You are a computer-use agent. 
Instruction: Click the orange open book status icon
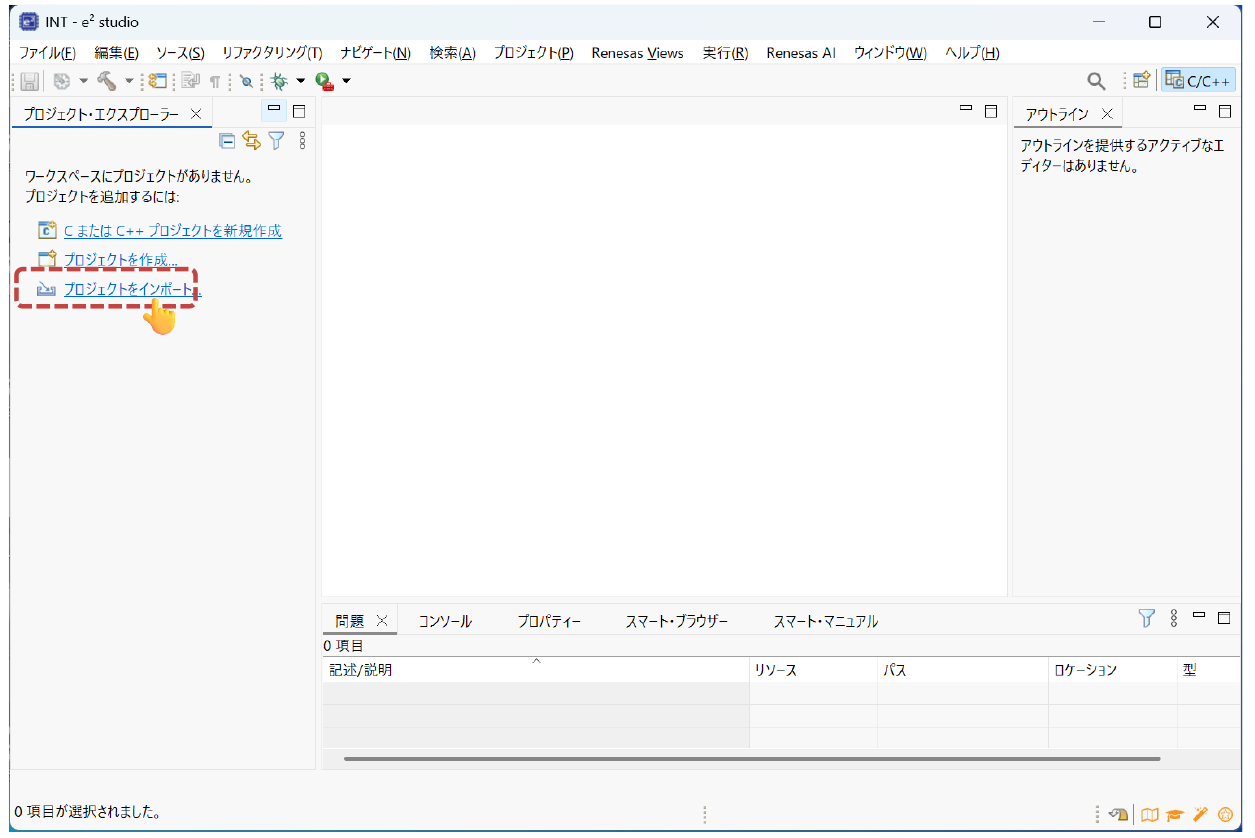coord(1150,814)
